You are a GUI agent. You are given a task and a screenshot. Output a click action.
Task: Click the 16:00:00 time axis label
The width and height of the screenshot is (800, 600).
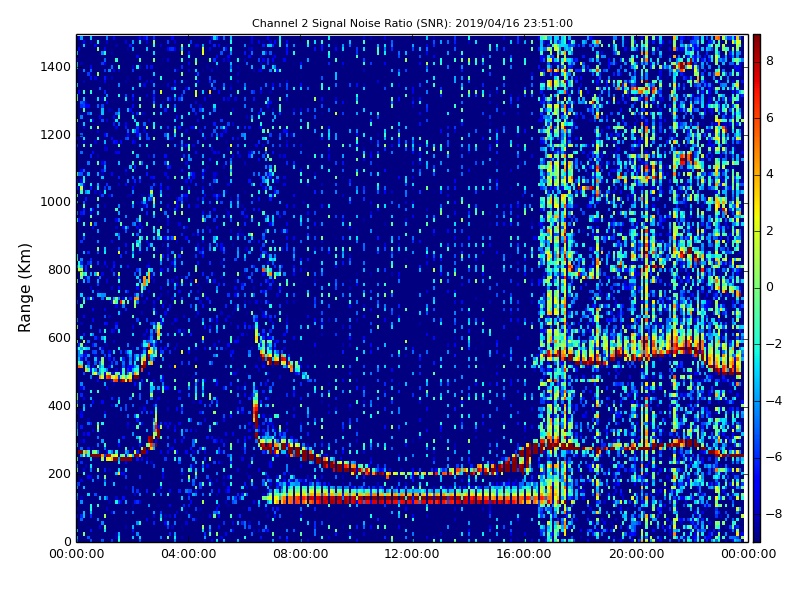(x=524, y=554)
